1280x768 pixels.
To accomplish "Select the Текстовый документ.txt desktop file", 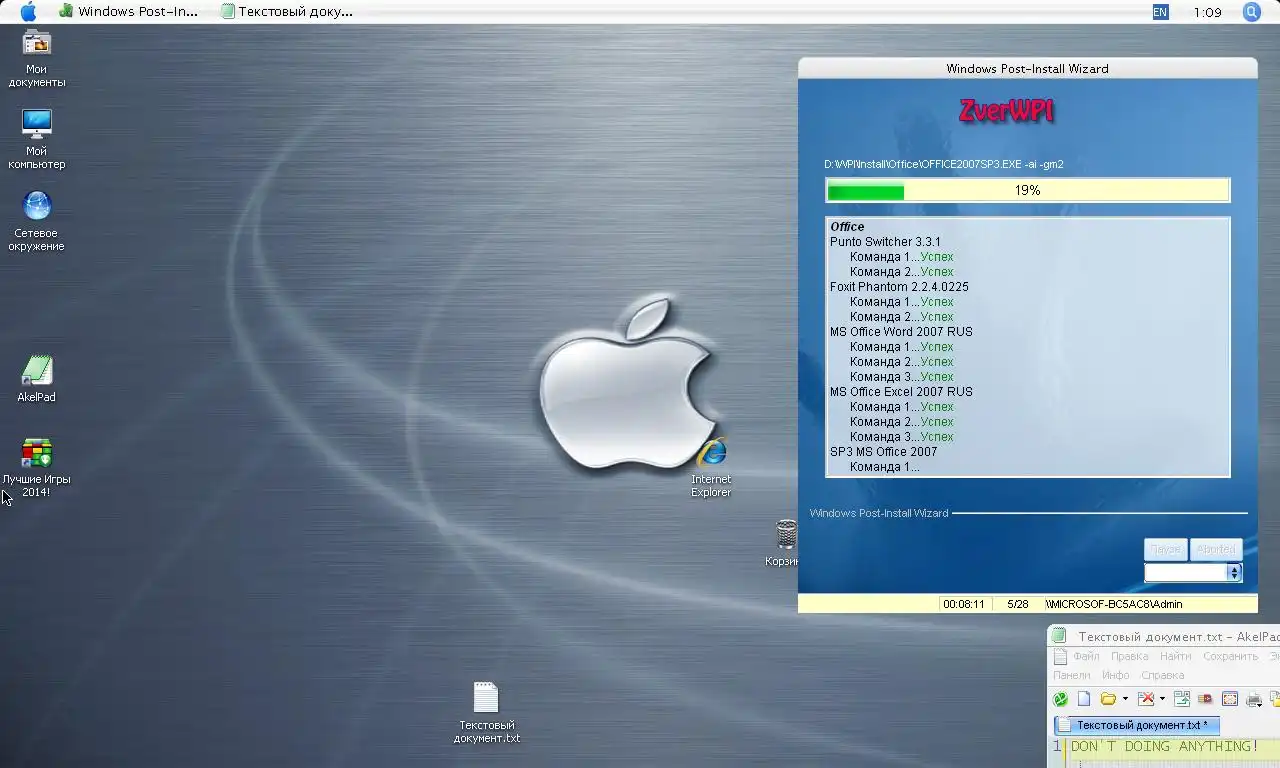I will 486,713.
